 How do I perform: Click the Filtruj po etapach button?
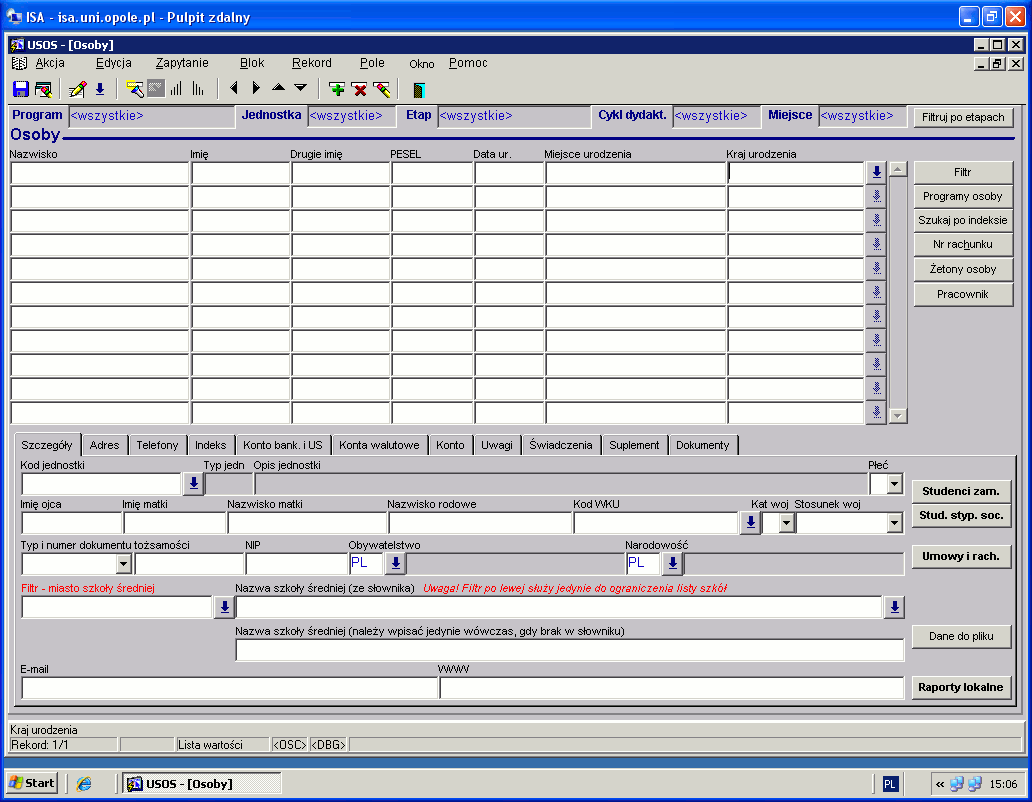(963, 117)
